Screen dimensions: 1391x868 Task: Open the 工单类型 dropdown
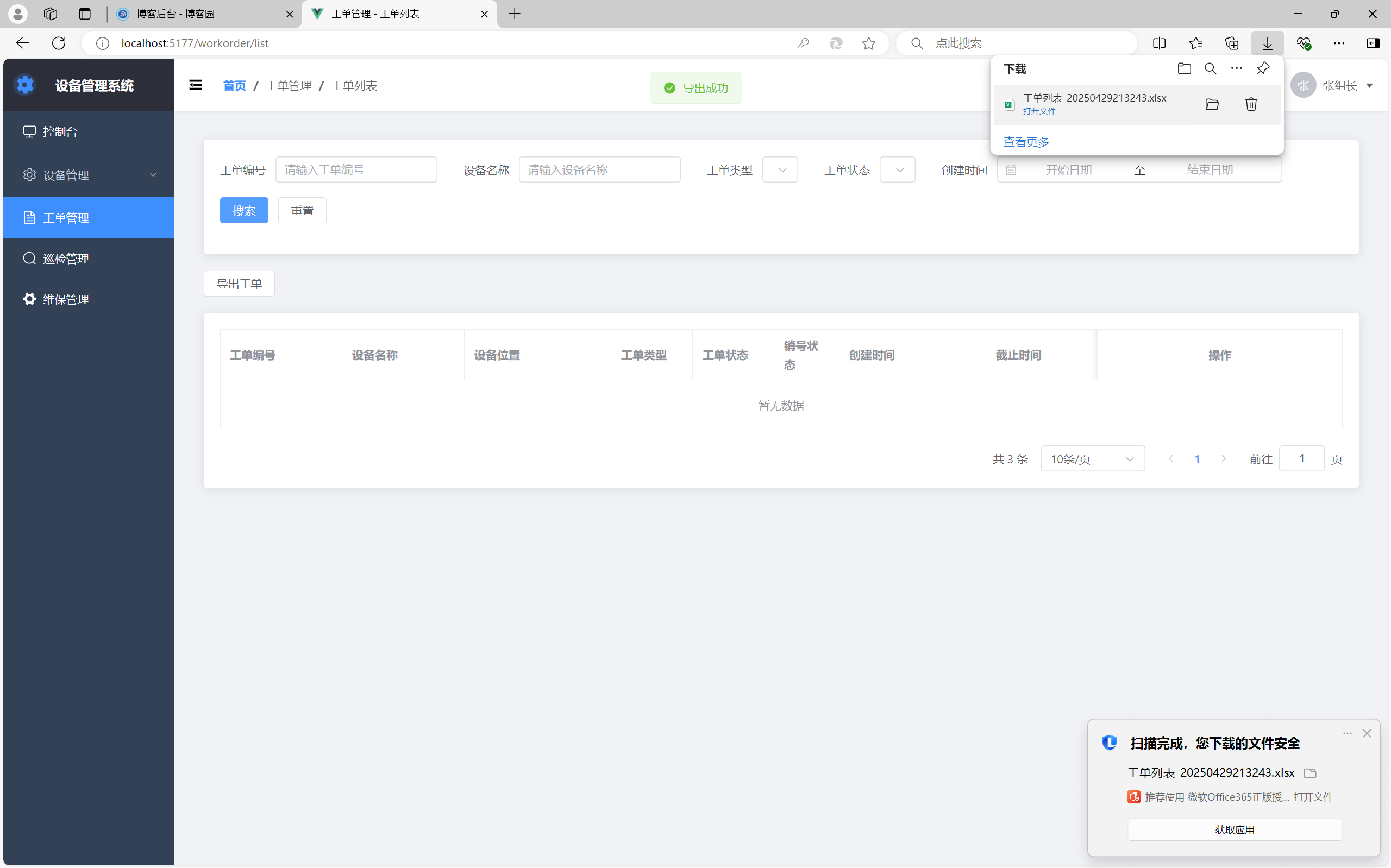(x=780, y=170)
